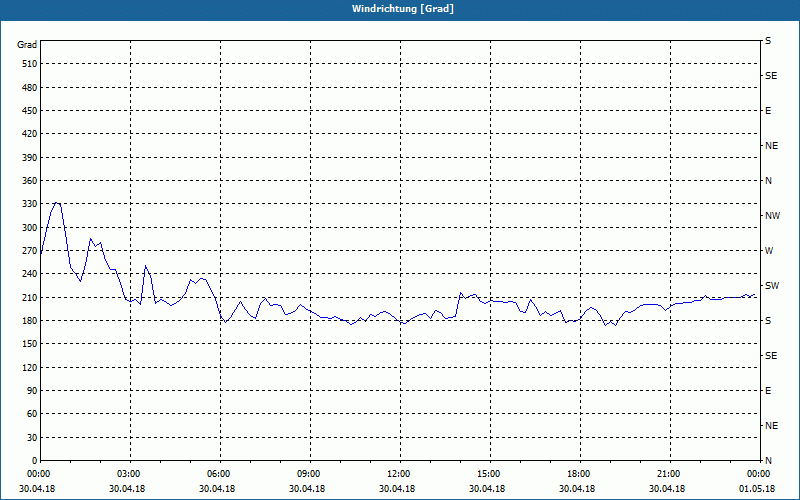The image size is (800, 500).
Task: Click the E compass label level with 90
Action: click(768, 391)
